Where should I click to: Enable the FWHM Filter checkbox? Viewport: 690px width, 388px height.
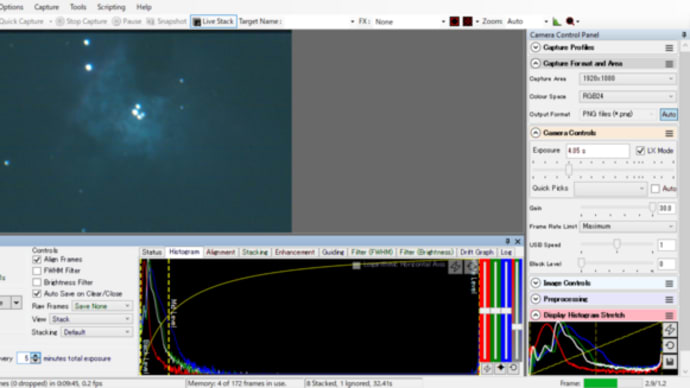[x=37, y=271]
